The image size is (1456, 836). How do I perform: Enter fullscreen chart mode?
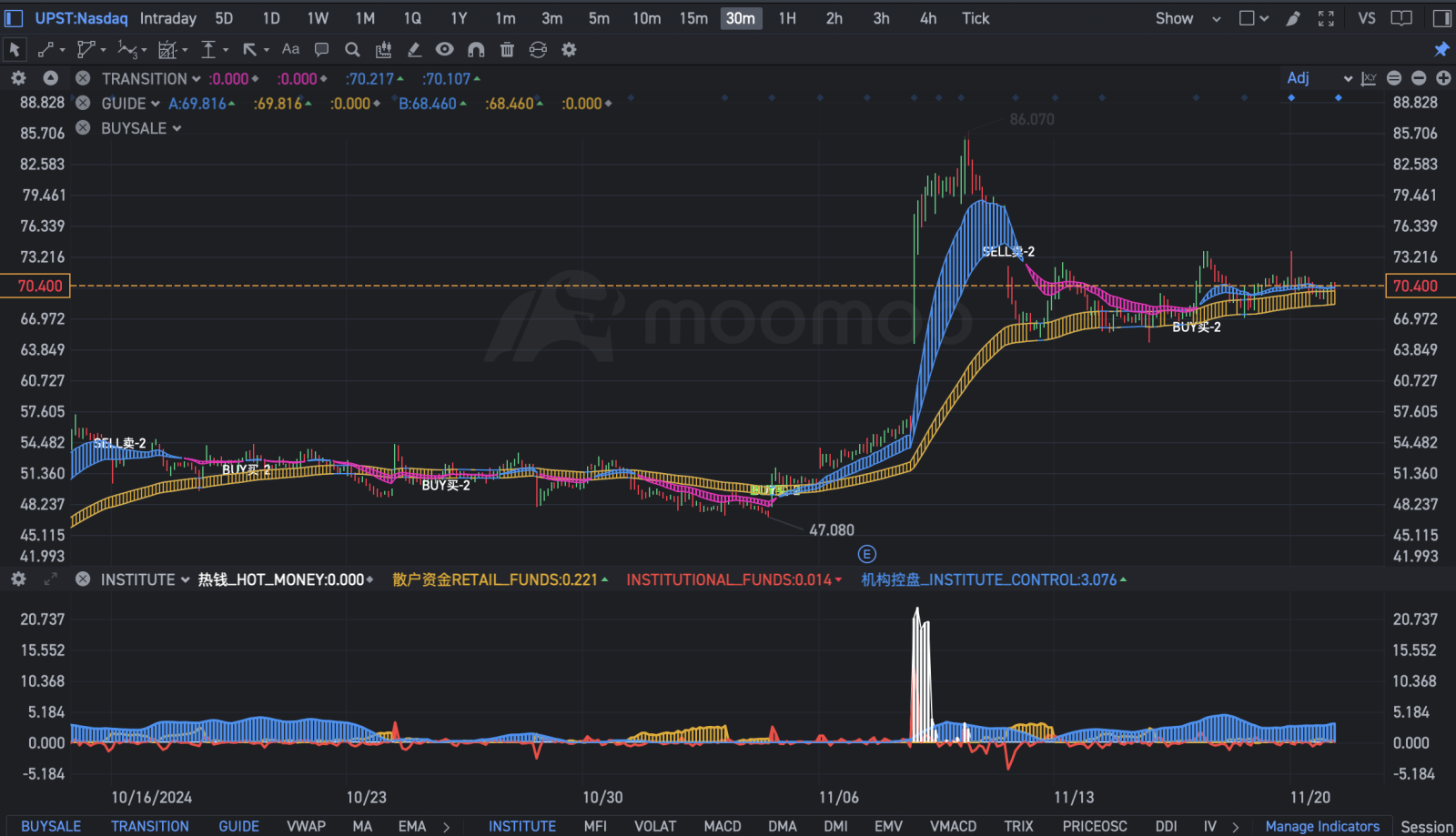click(x=1326, y=18)
